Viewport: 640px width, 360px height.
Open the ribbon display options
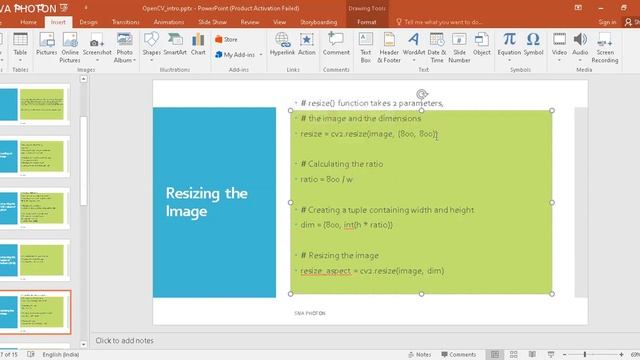click(x=578, y=8)
